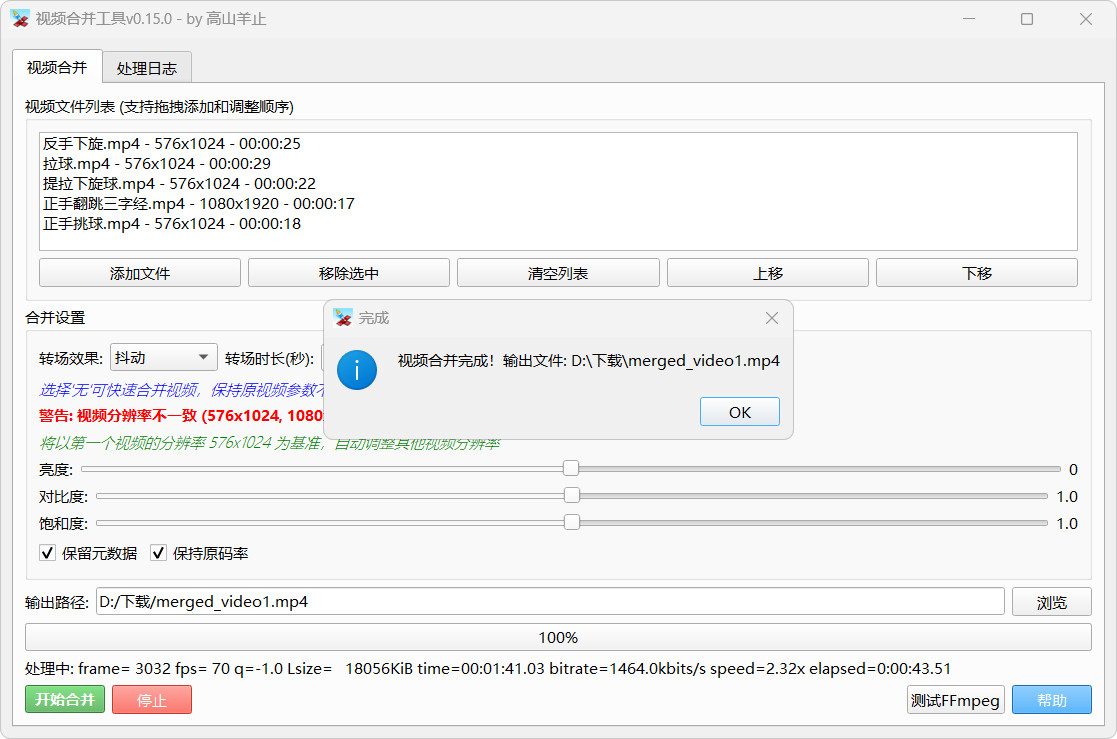The width and height of the screenshot is (1117, 739).
Task: Open the 转场效果 dropdown showing 抖动
Action: pos(163,357)
